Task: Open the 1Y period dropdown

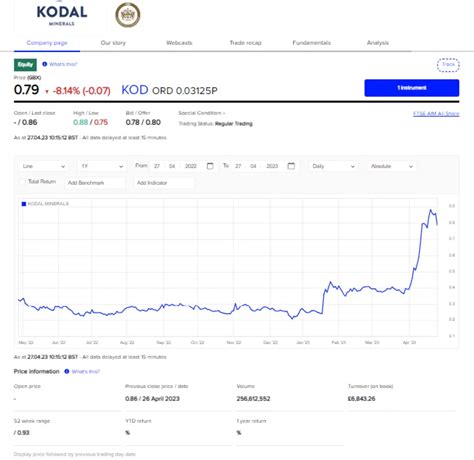Action: point(102,166)
